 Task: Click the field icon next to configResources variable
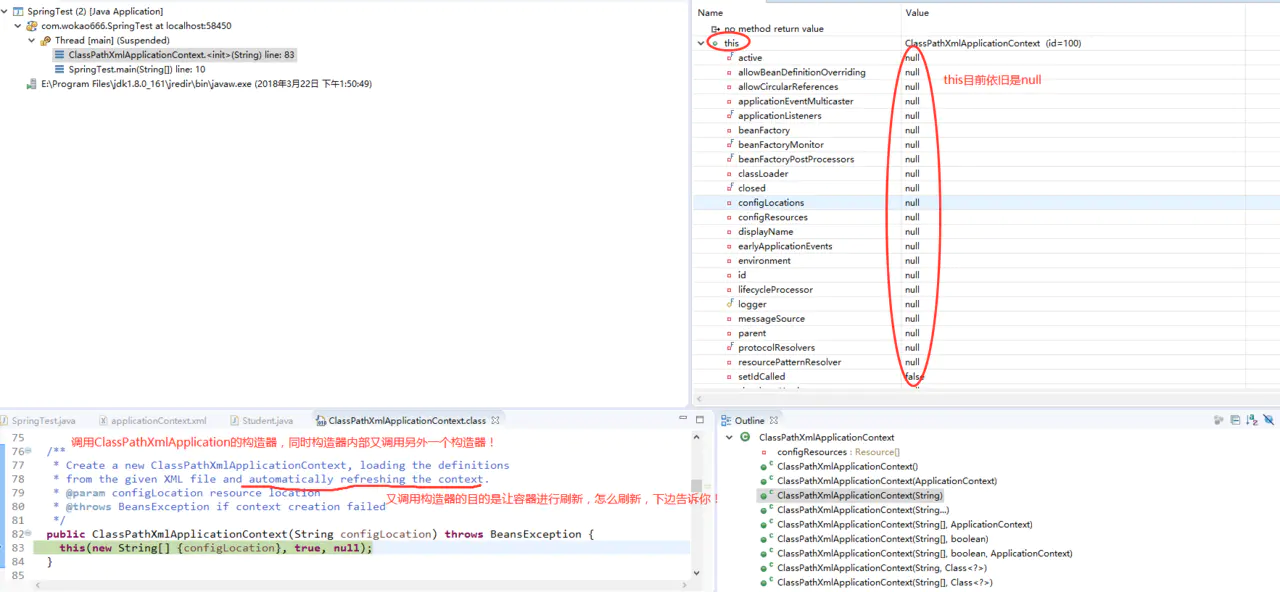coord(729,217)
